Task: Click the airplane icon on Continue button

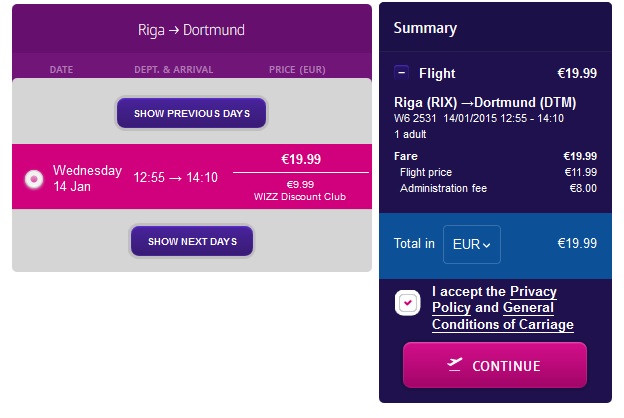Action: coord(454,364)
